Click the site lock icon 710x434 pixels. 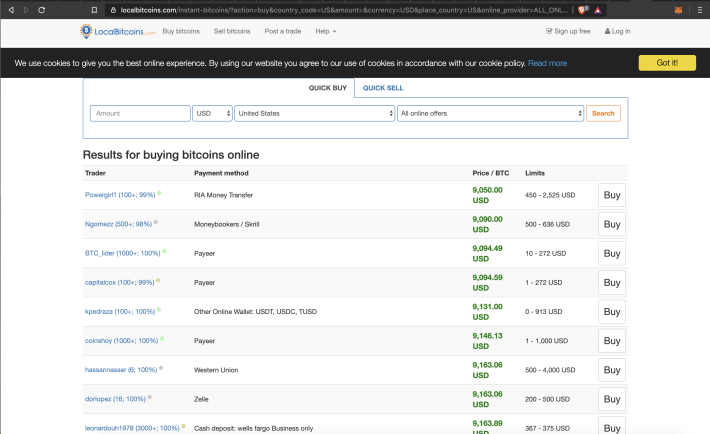[113, 10]
